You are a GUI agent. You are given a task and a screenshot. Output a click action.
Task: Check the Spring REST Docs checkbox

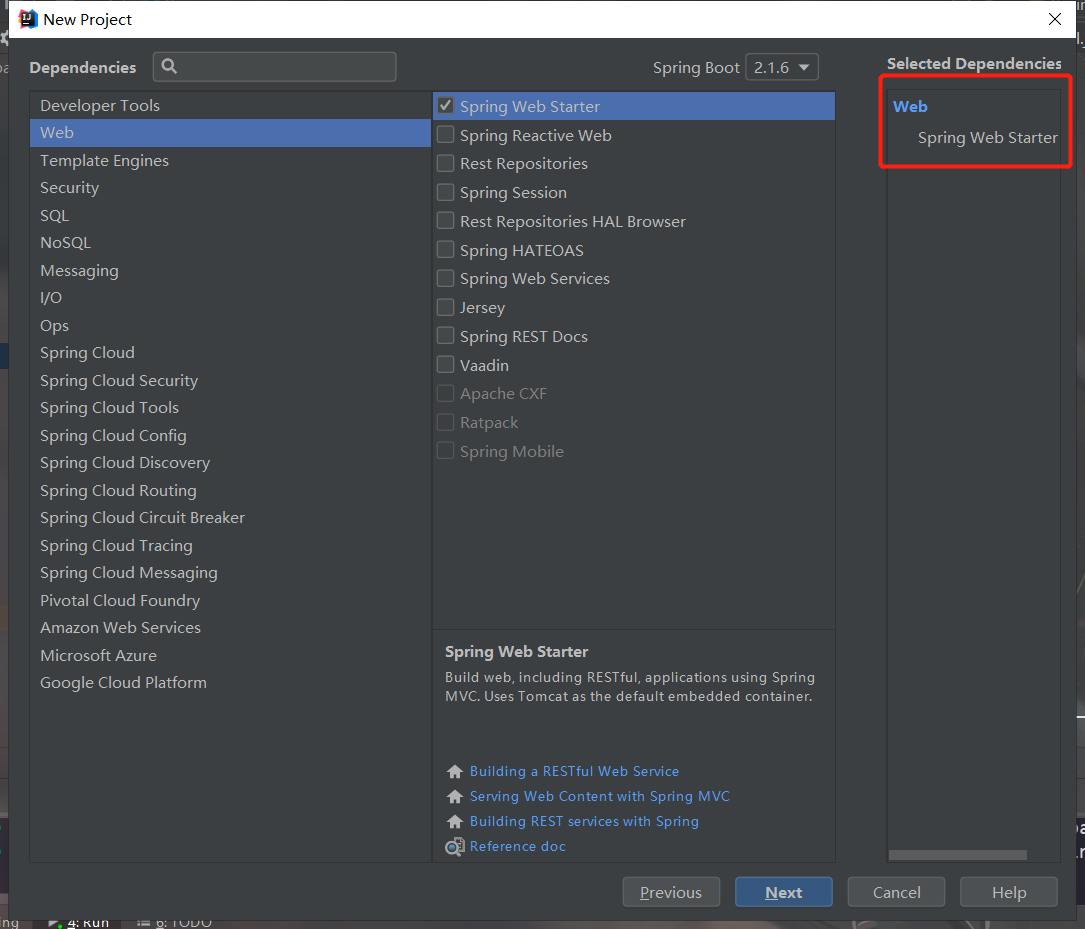click(x=446, y=335)
